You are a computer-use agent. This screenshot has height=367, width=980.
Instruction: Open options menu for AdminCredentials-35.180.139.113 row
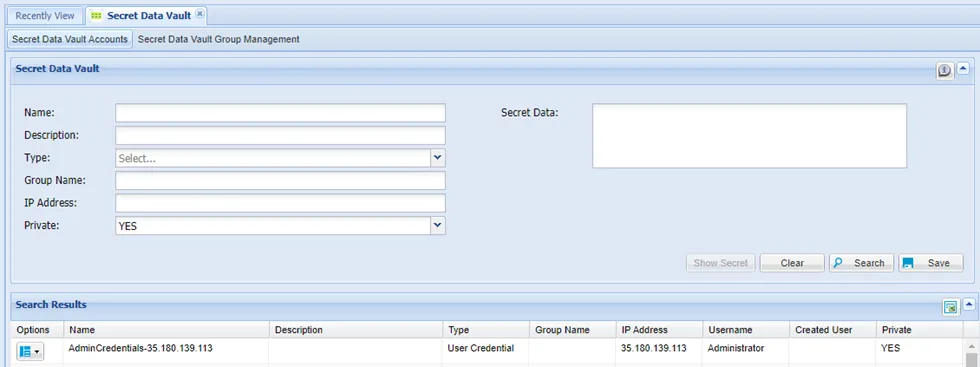[x=29, y=352]
